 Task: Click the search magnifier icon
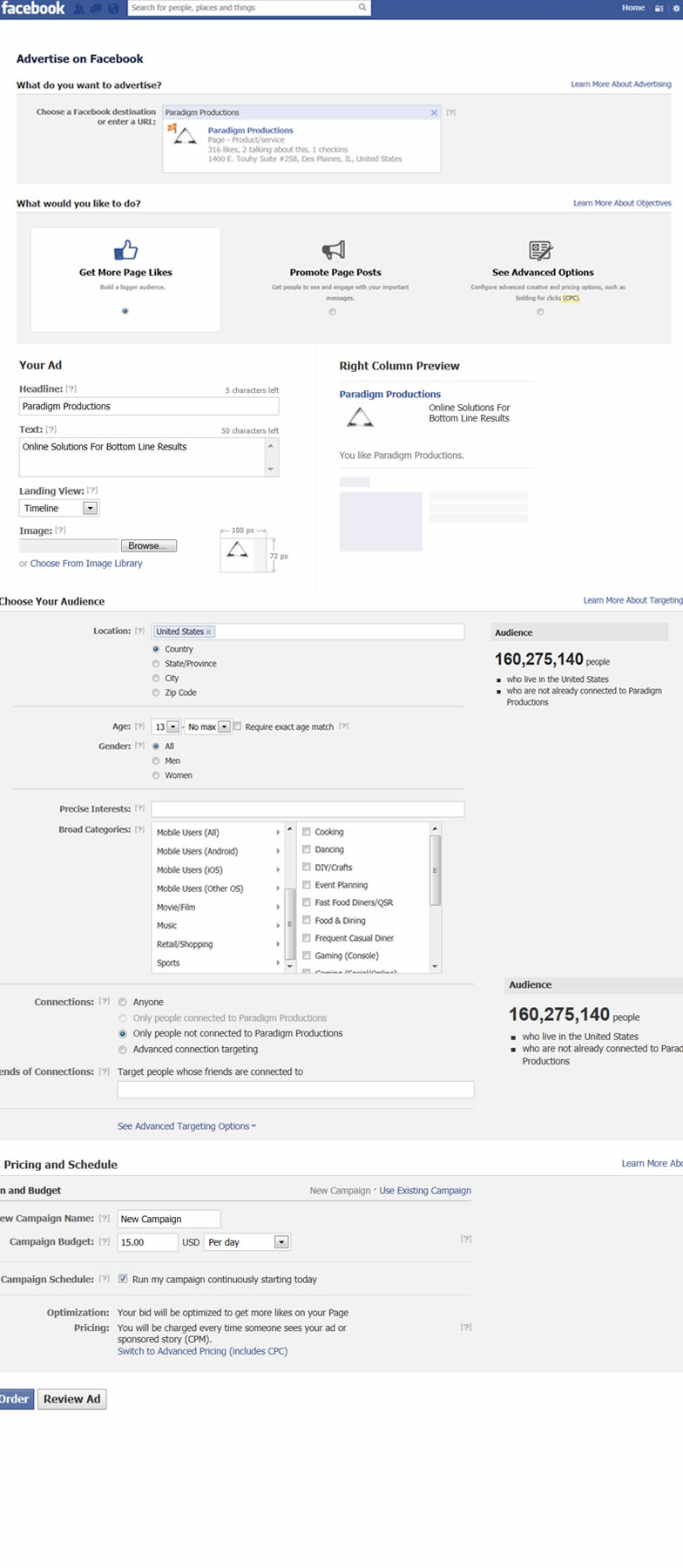pyautogui.click(x=362, y=8)
